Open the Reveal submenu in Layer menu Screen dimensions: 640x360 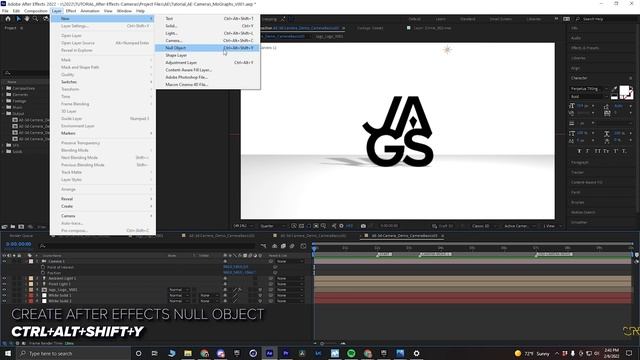(x=103, y=199)
